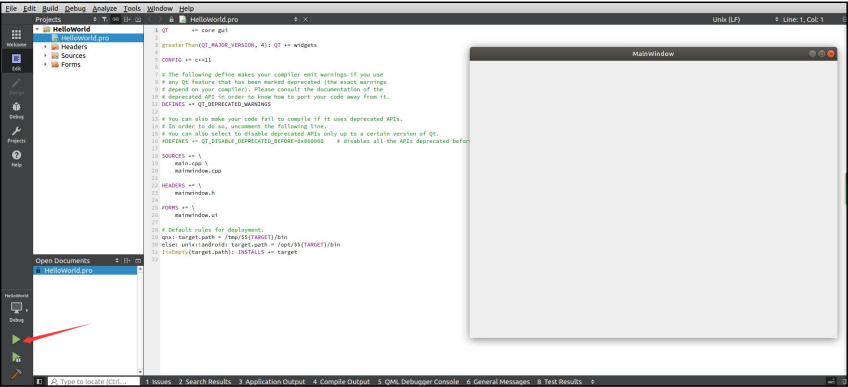Open the Build menu
Viewport: 848px width, 387px height.
point(50,9)
